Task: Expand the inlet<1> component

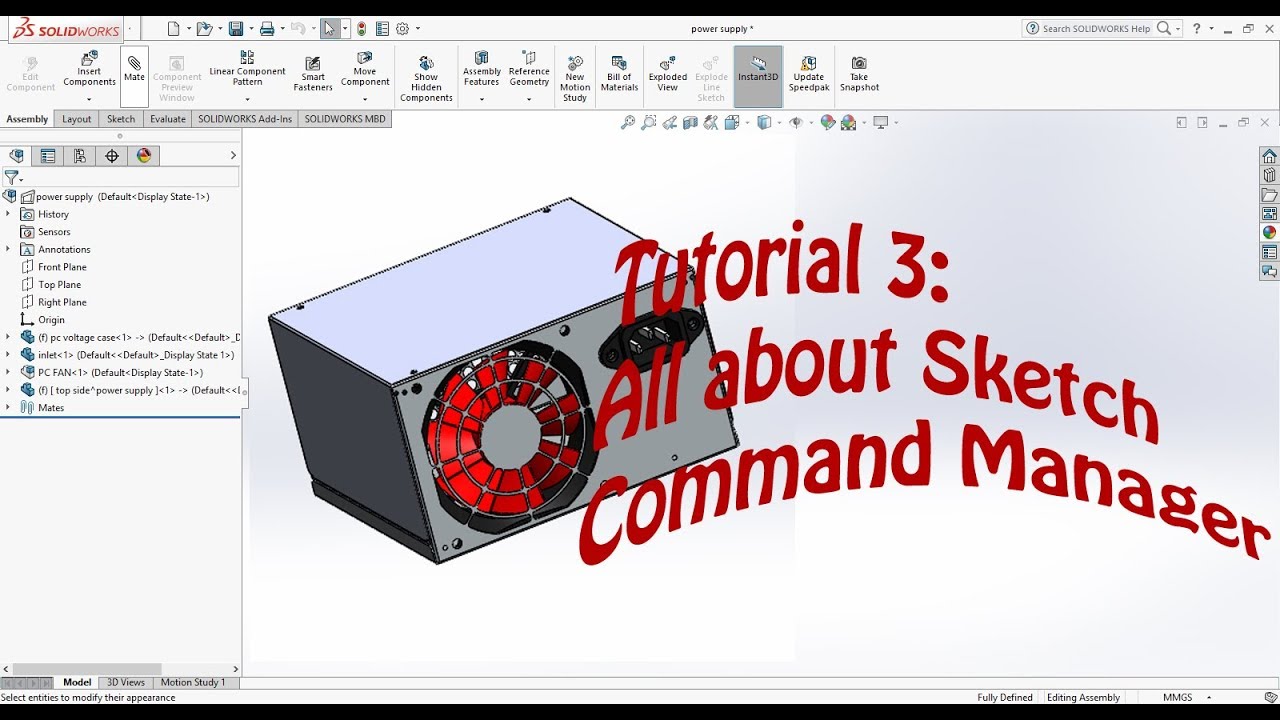Action: tap(8, 355)
